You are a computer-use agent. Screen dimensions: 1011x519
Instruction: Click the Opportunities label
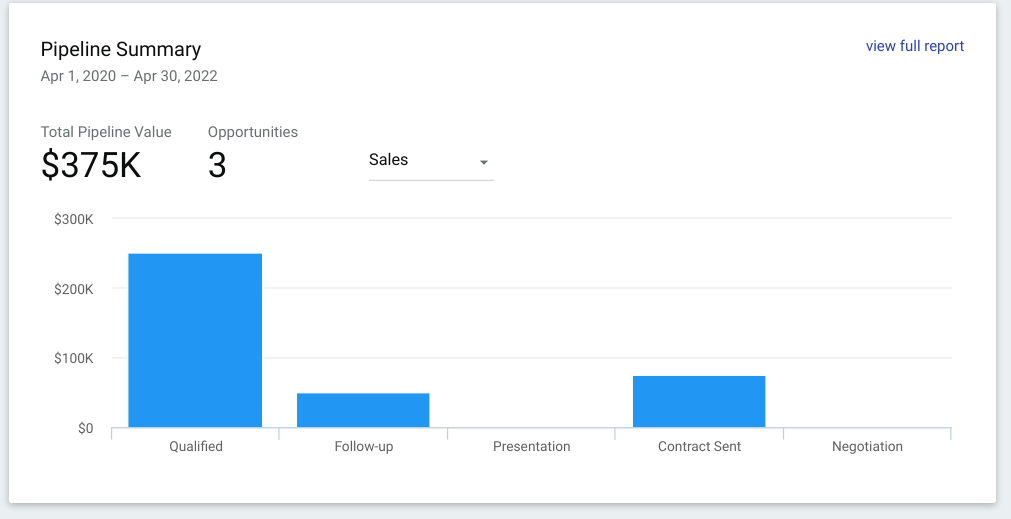[253, 132]
